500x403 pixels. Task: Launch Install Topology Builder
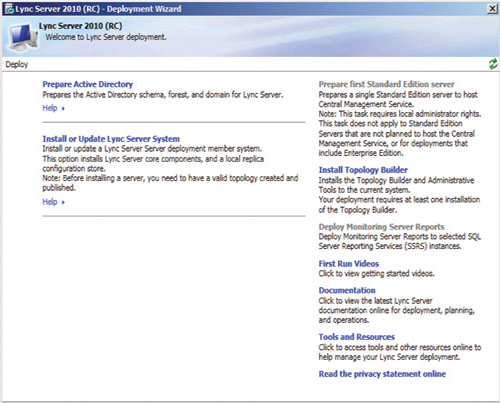click(x=363, y=170)
